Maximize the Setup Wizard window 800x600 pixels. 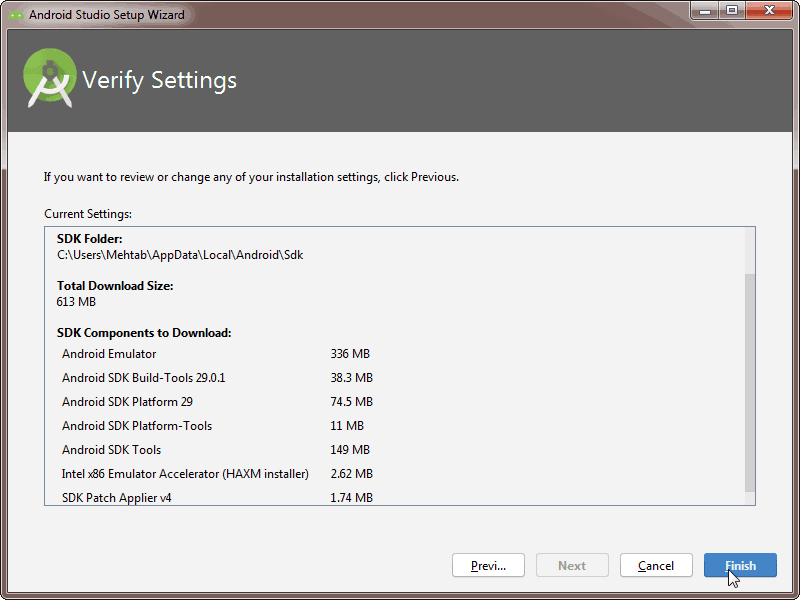coord(732,11)
